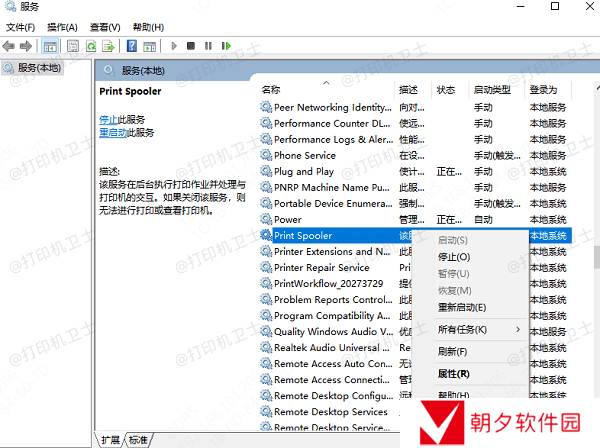Click the 停止 service link

click(x=108, y=119)
